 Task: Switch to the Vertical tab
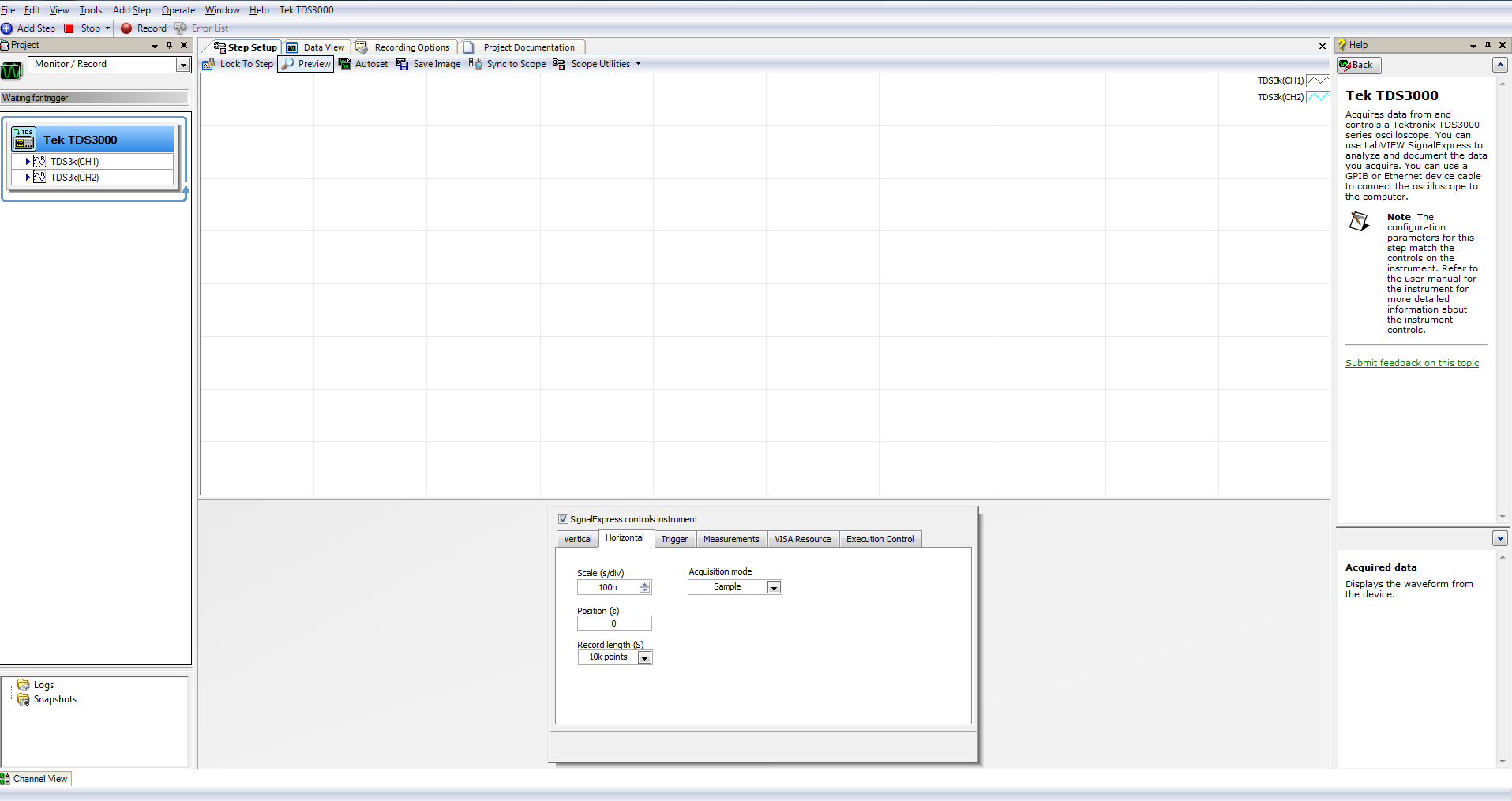[x=577, y=539]
